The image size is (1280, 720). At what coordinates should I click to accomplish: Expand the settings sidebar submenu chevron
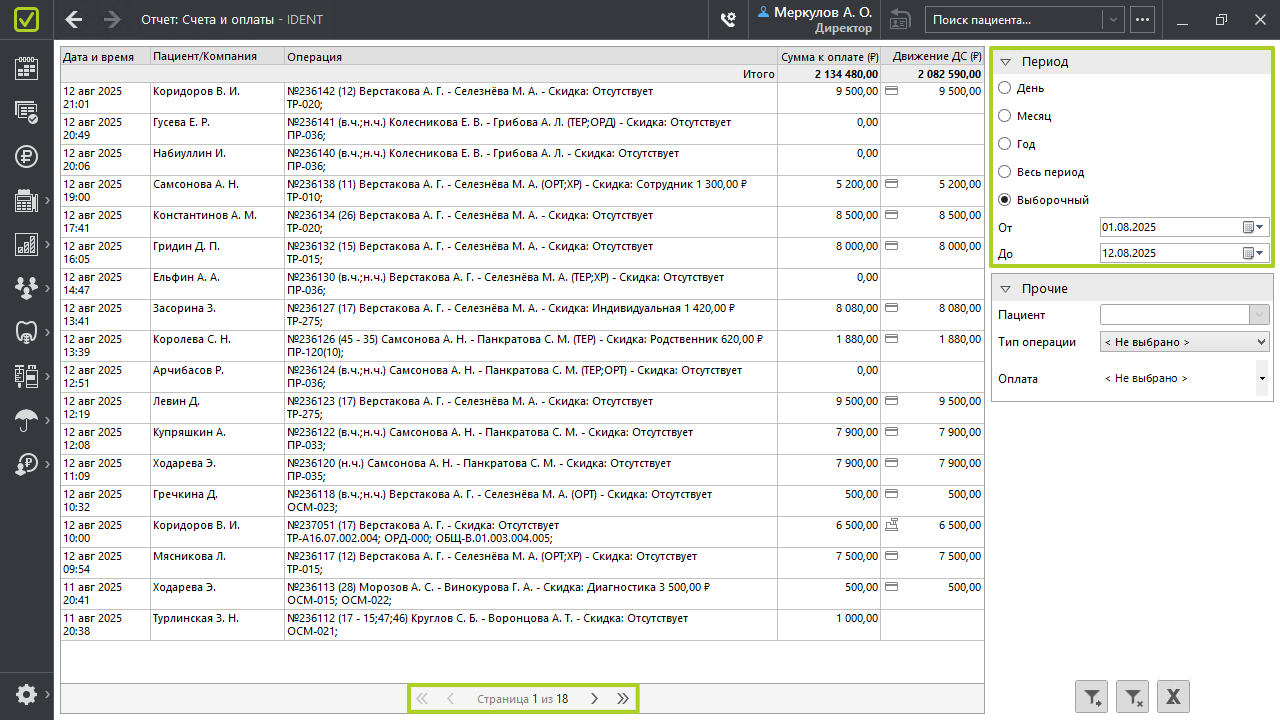(47, 694)
